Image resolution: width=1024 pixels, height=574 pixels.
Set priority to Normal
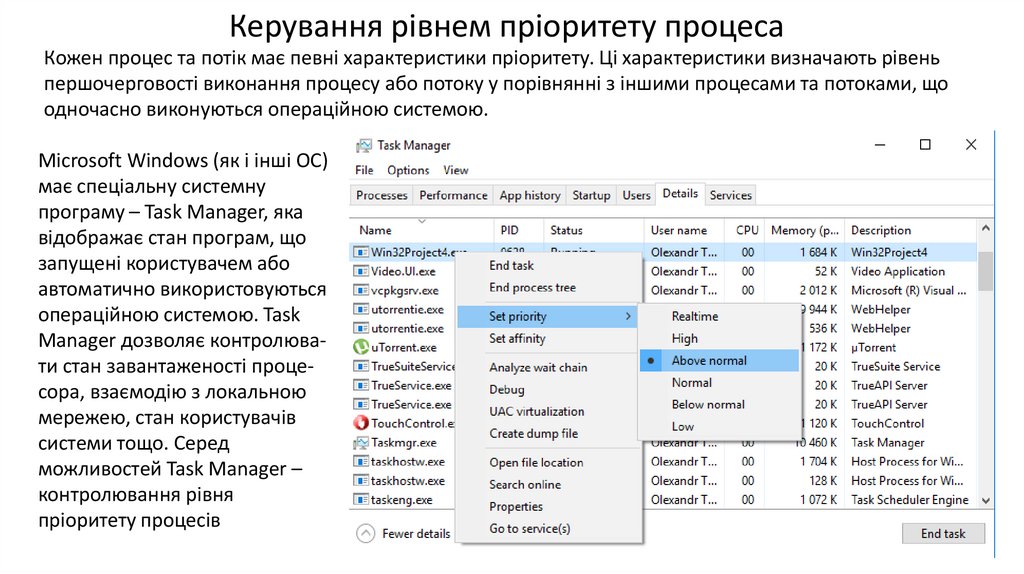719,383
